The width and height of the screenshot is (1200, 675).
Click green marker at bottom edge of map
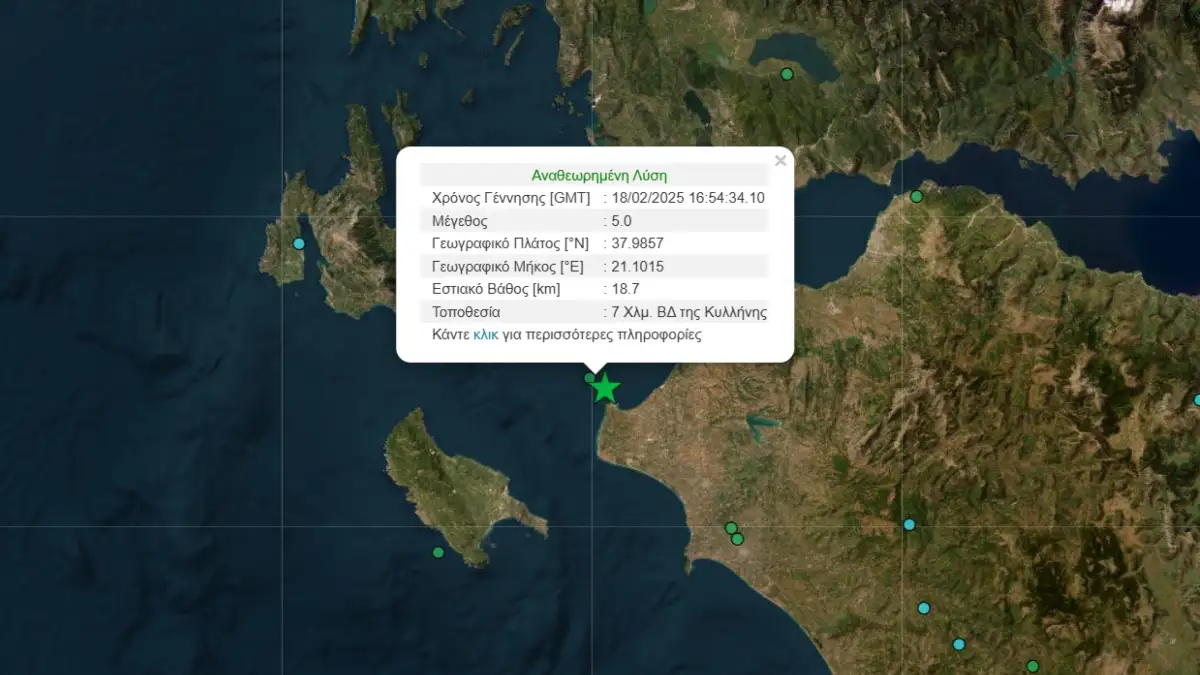[x=1033, y=666]
